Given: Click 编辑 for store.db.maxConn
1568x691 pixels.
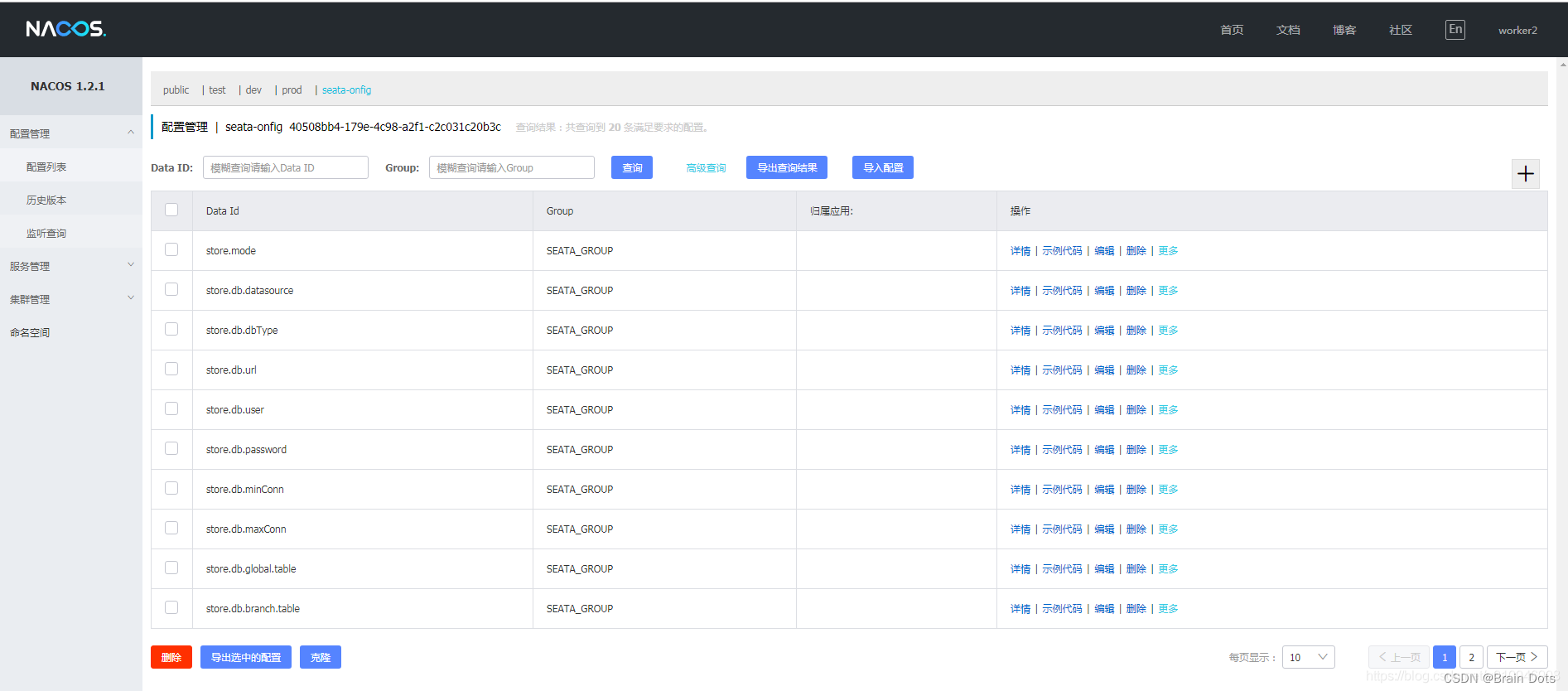Looking at the screenshot, I should tap(1104, 529).
